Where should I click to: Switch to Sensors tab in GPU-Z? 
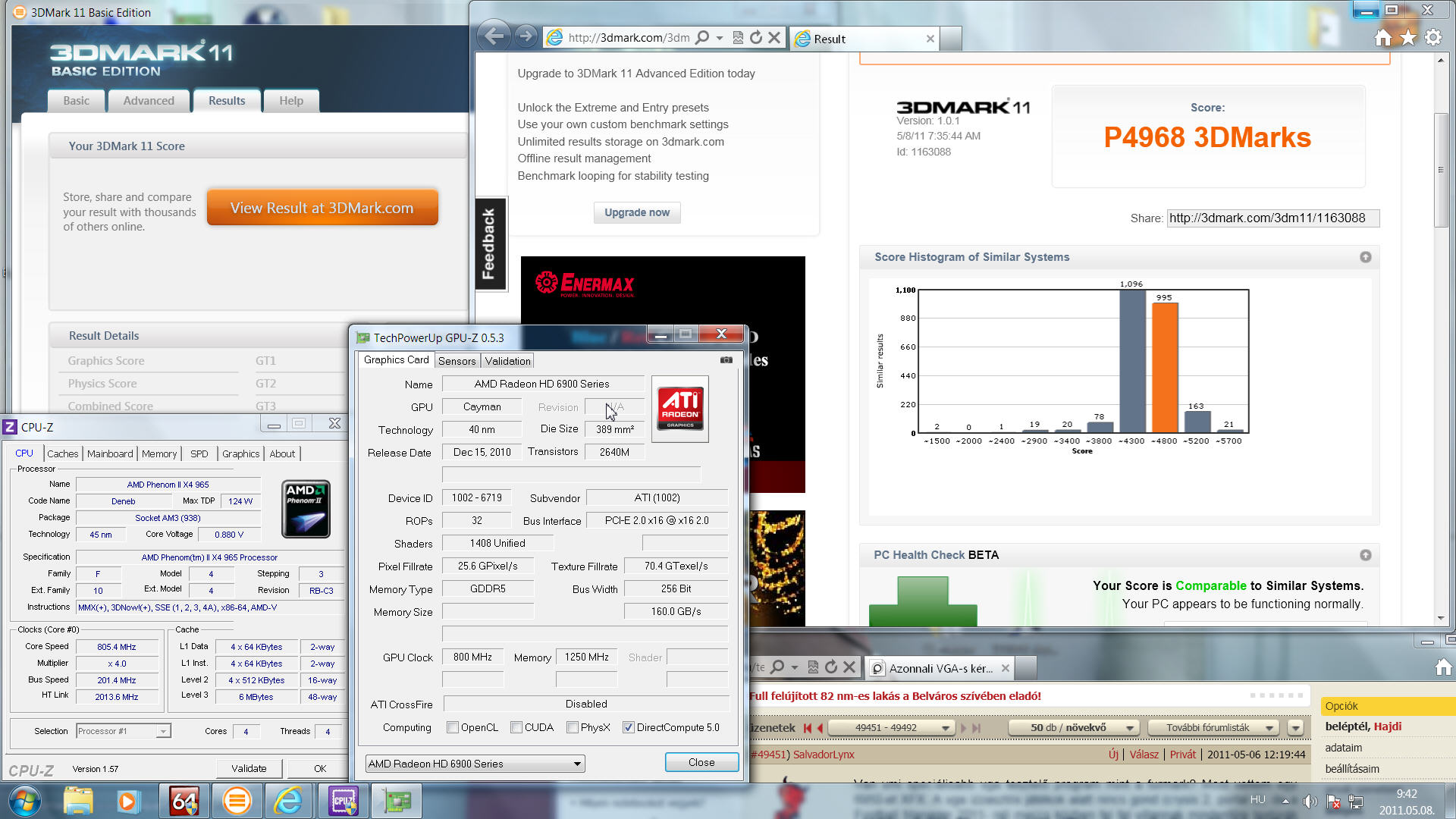click(457, 361)
